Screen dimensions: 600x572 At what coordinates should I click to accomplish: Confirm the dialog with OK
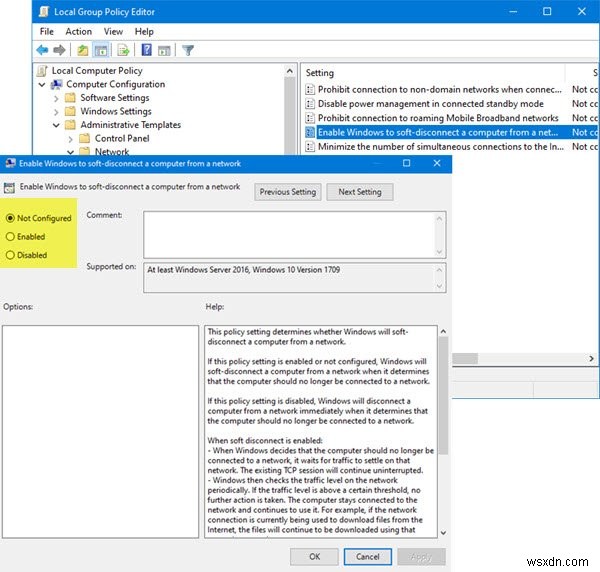tap(314, 556)
